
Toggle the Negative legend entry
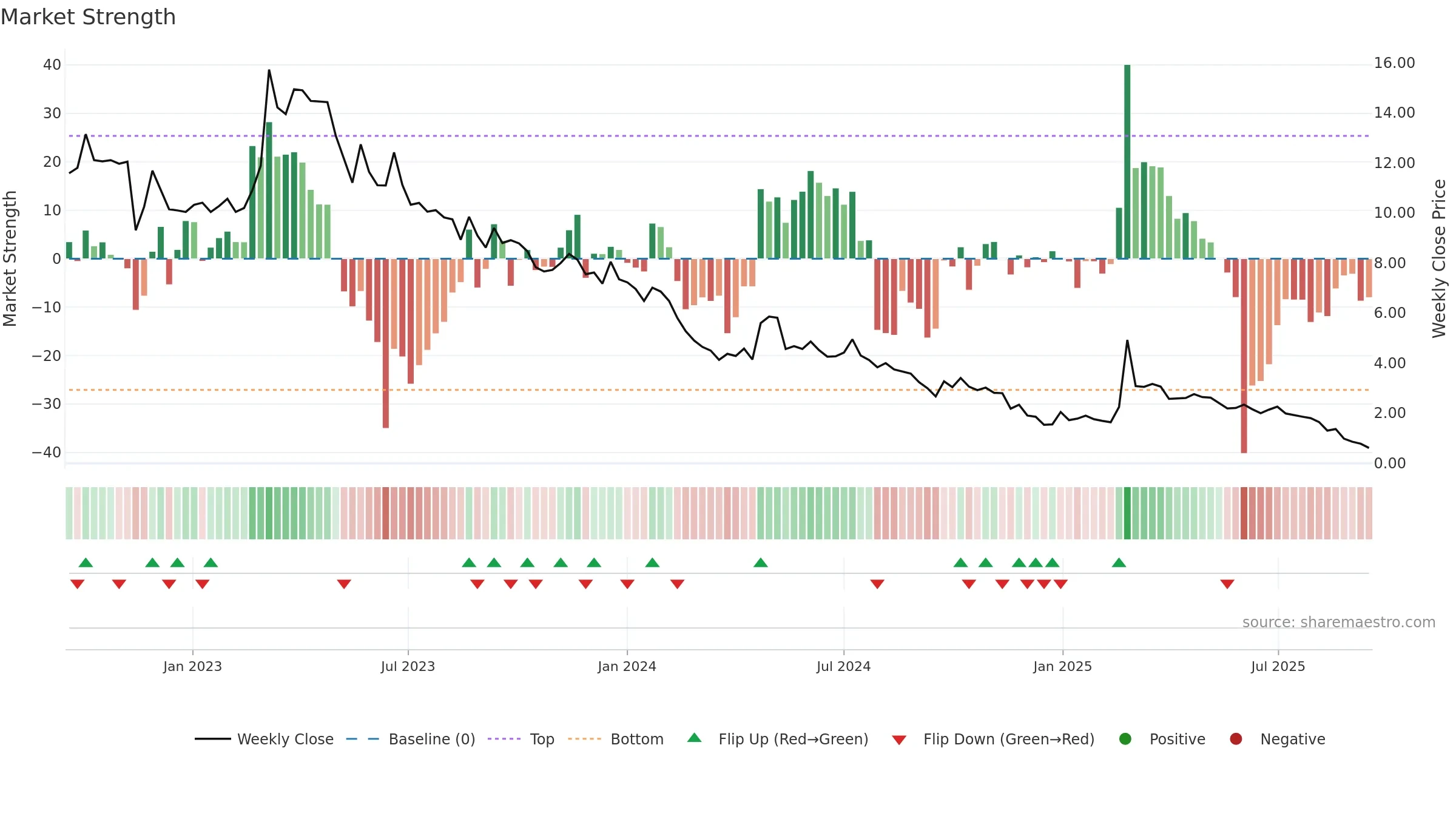click(x=1277, y=739)
